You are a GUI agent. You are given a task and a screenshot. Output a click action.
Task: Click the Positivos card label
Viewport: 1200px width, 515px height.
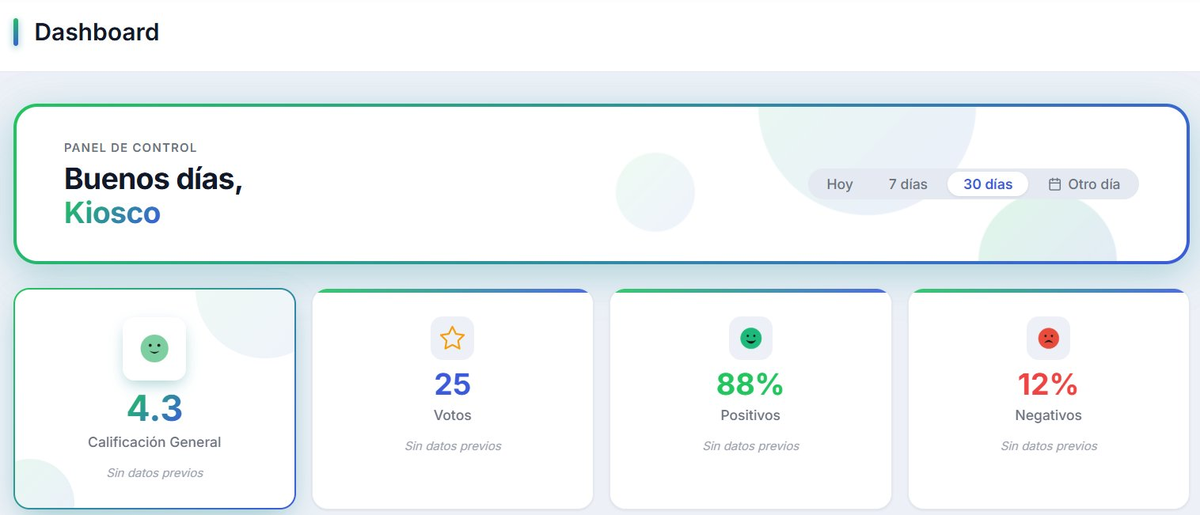coord(750,415)
